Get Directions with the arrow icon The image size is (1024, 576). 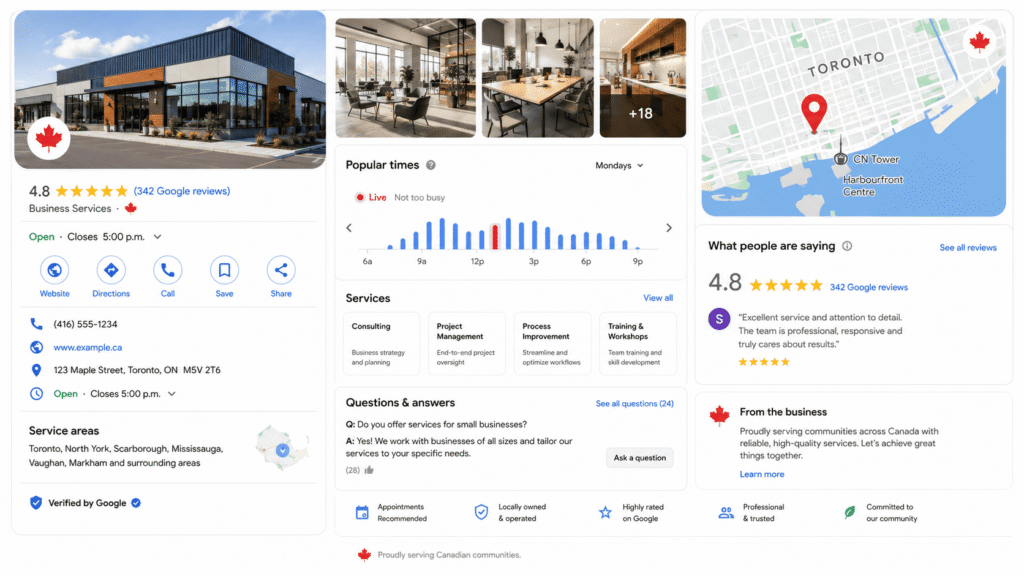coord(111,270)
